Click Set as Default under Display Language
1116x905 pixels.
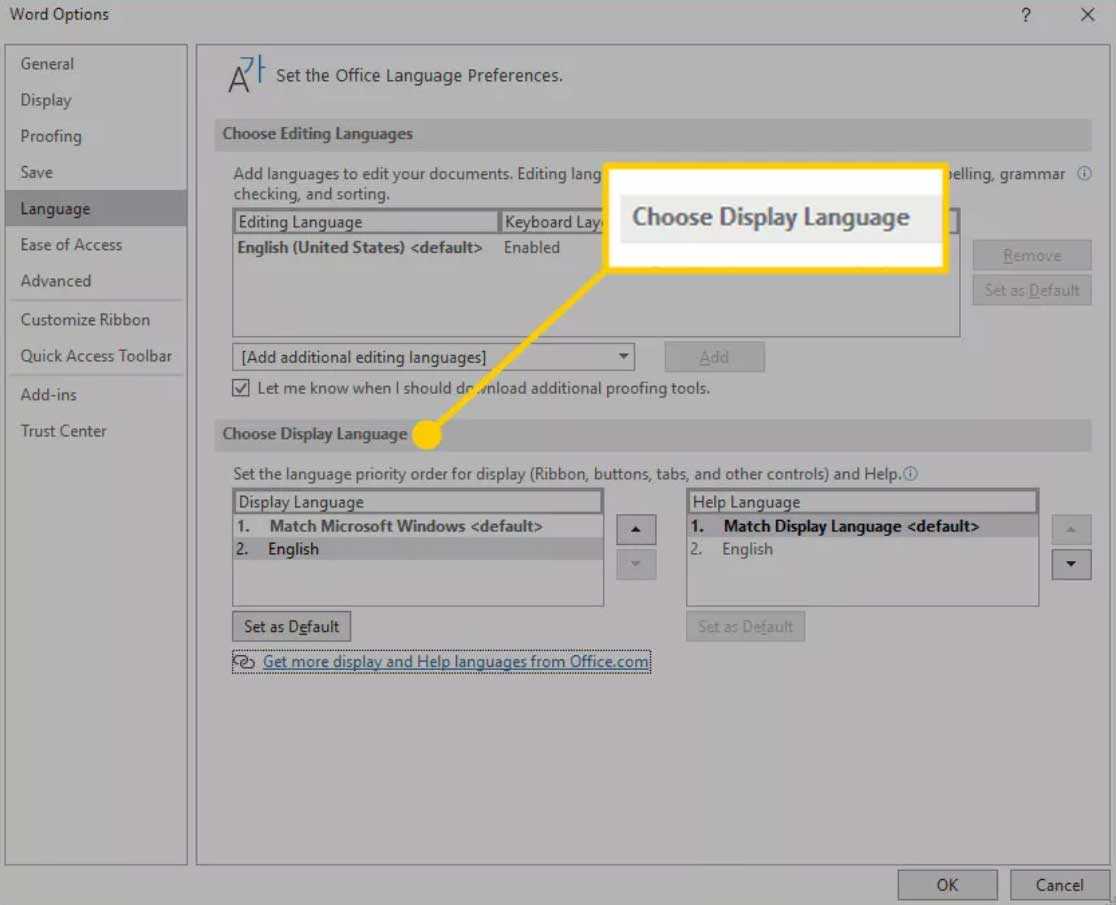click(x=291, y=627)
